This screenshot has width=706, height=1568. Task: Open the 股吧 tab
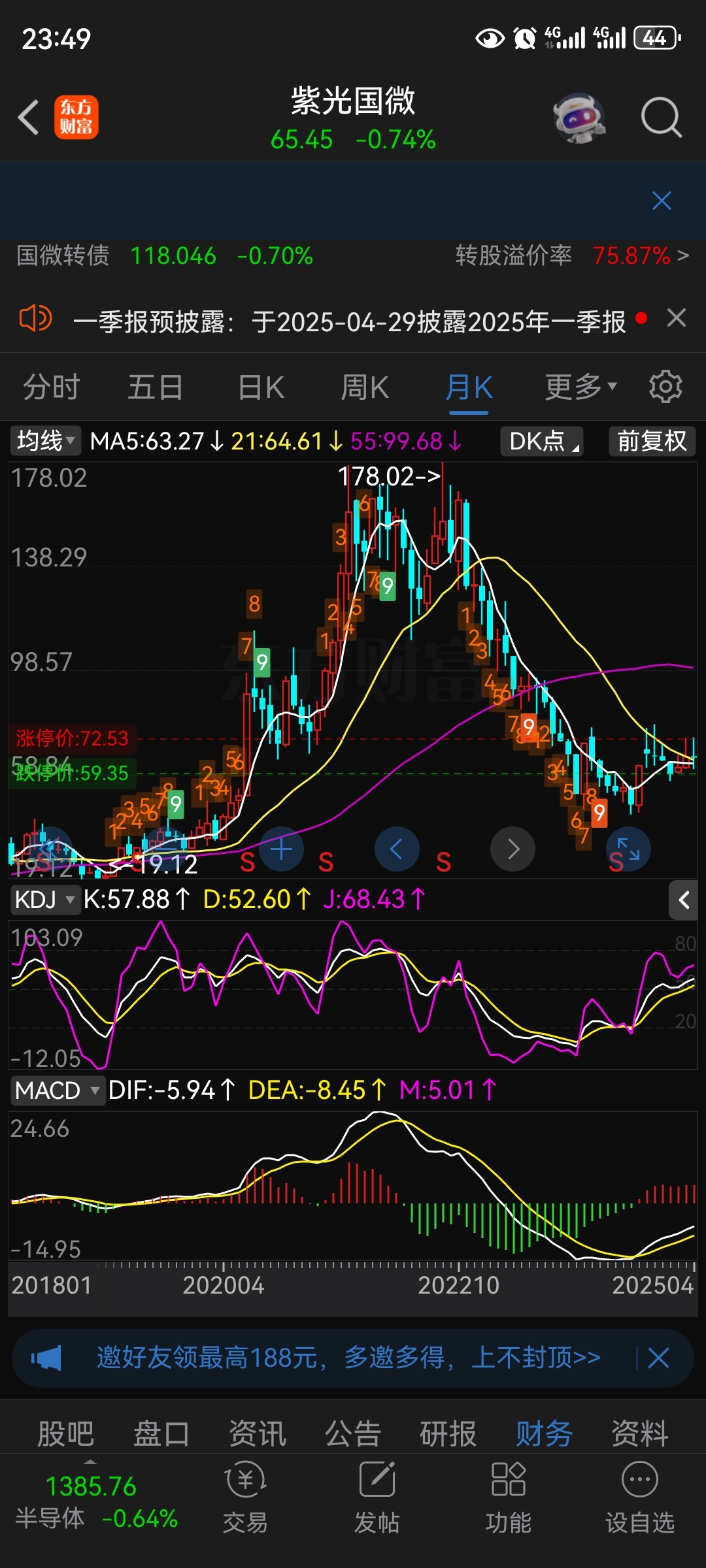(x=65, y=1434)
